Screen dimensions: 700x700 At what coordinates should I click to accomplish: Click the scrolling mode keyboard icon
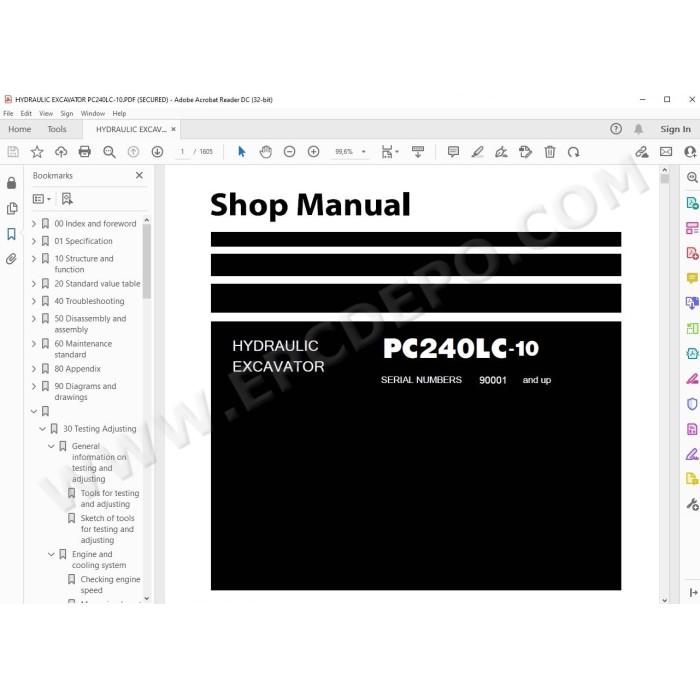point(418,152)
